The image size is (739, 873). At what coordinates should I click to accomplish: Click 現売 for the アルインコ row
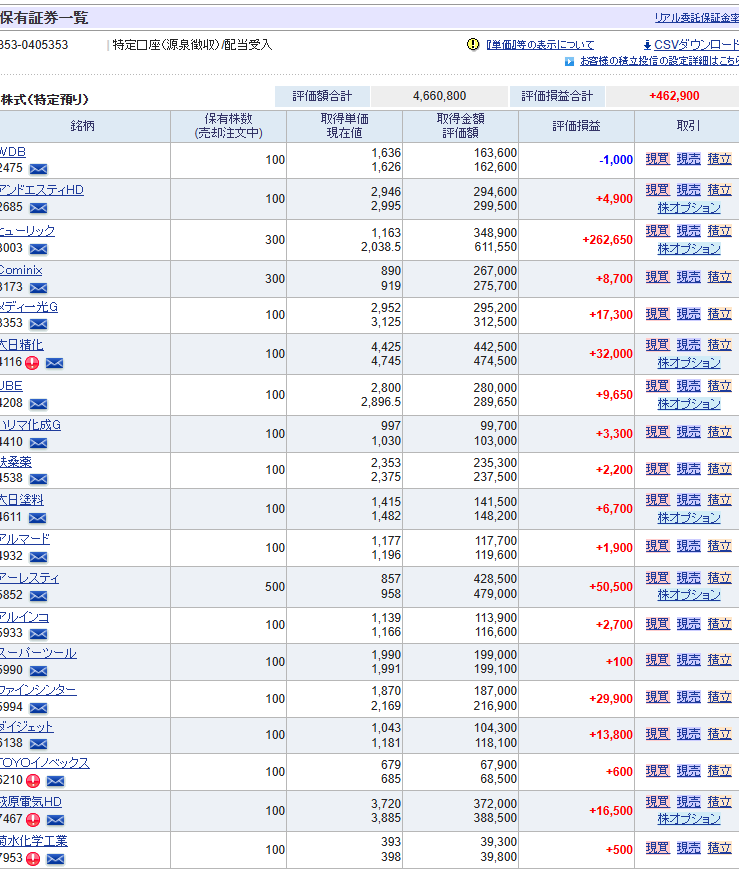click(x=688, y=624)
